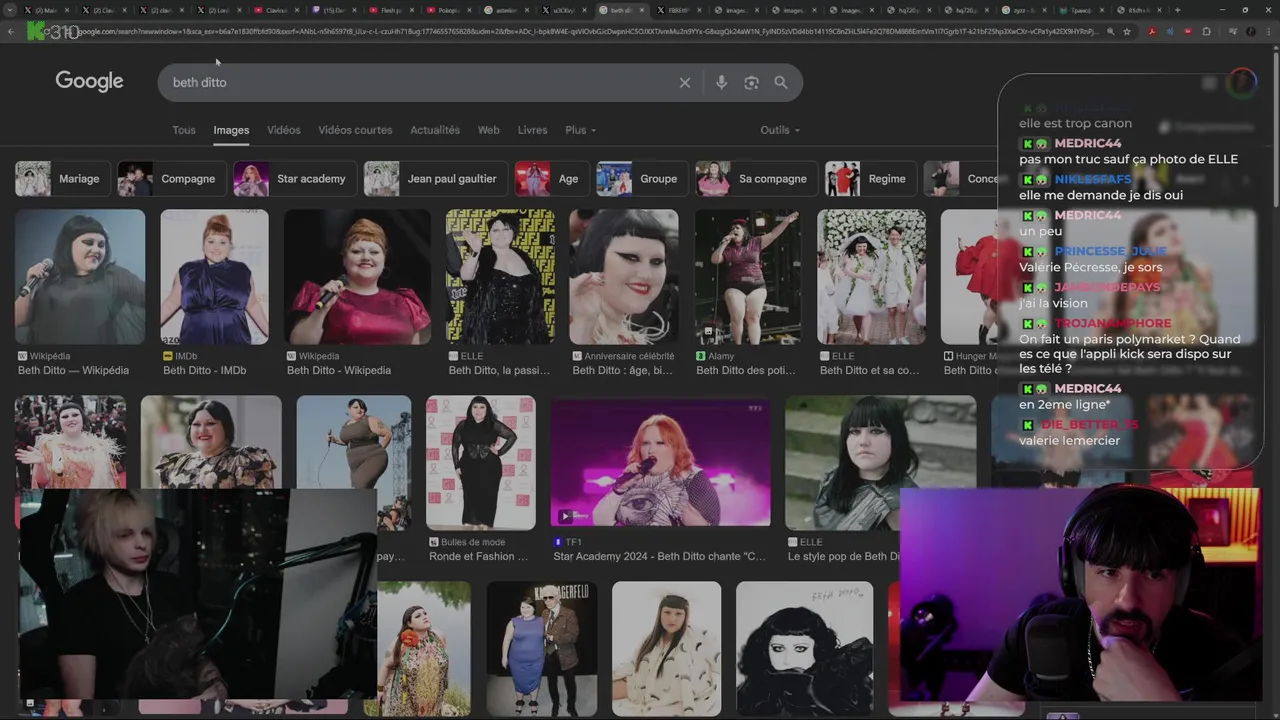The width and height of the screenshot is (1280, 720).
Task: Close the active 'beth ditto' browser tab
Action: [x=646, y=10]
